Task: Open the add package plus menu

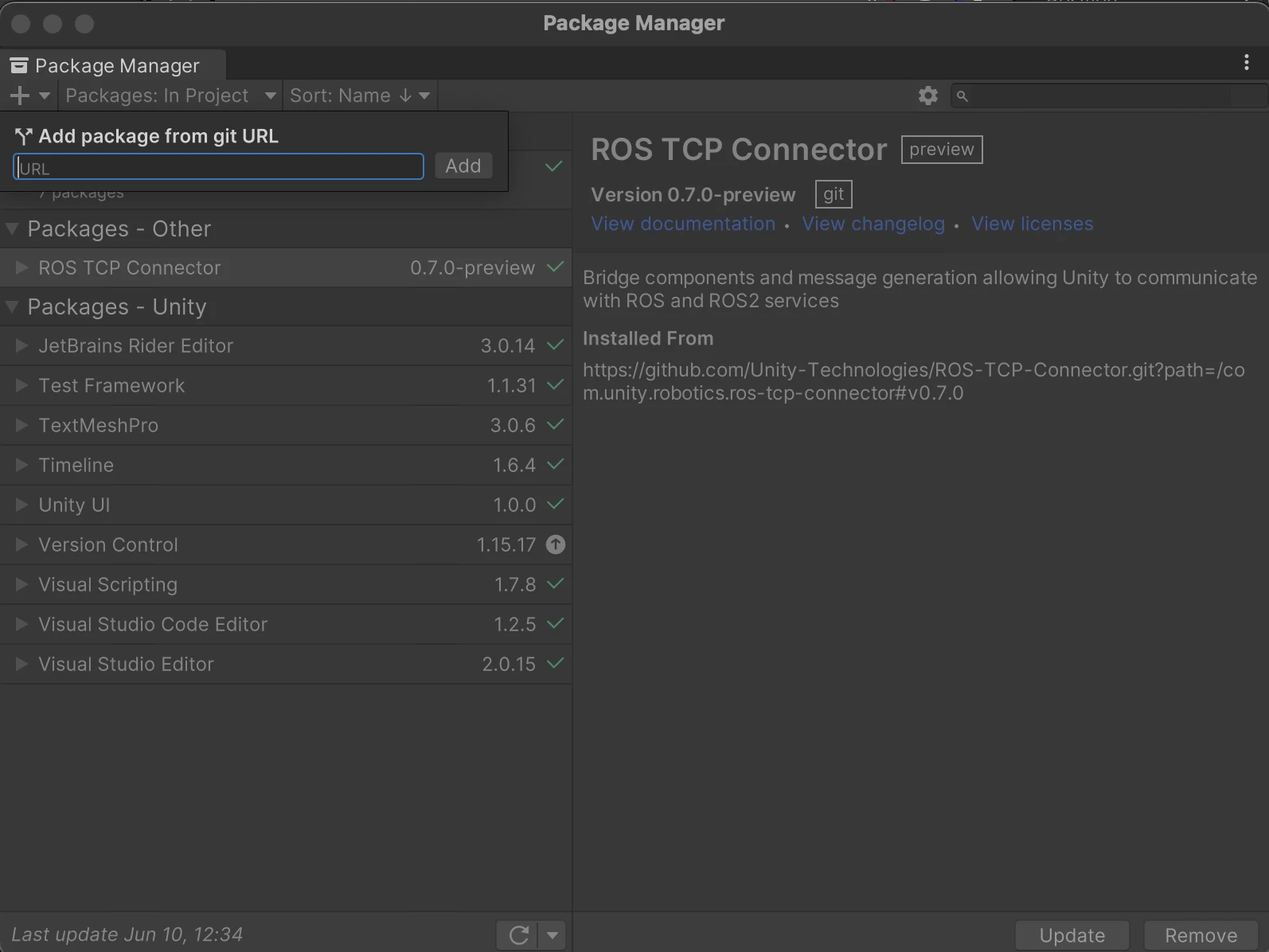Action: tap(30, 96)
